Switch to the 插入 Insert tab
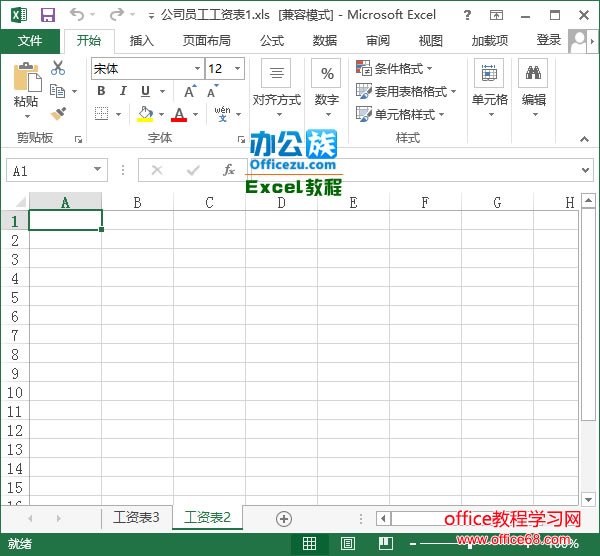 click(x=142, y=40)
